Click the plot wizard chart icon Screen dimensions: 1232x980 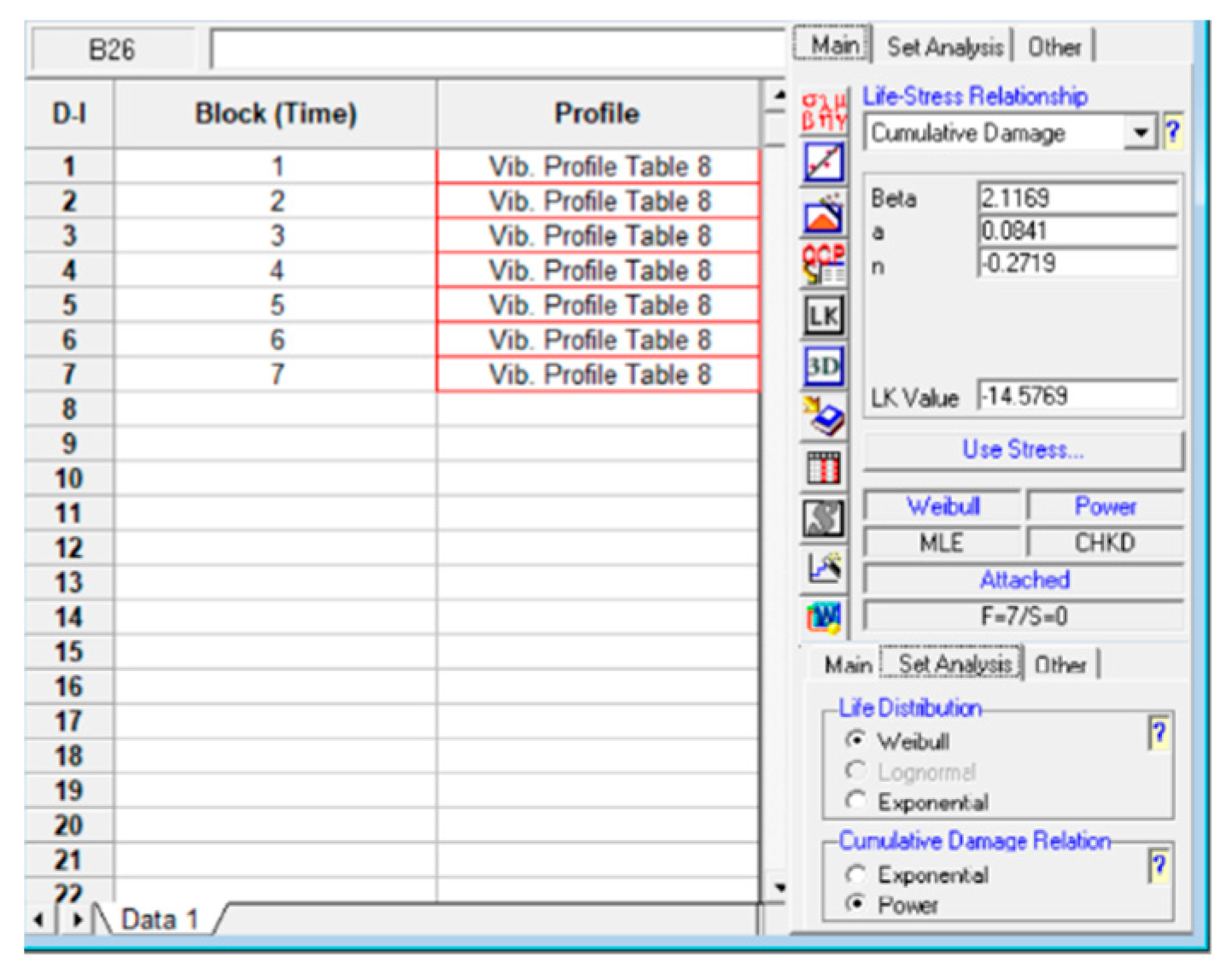click(823, 567)
